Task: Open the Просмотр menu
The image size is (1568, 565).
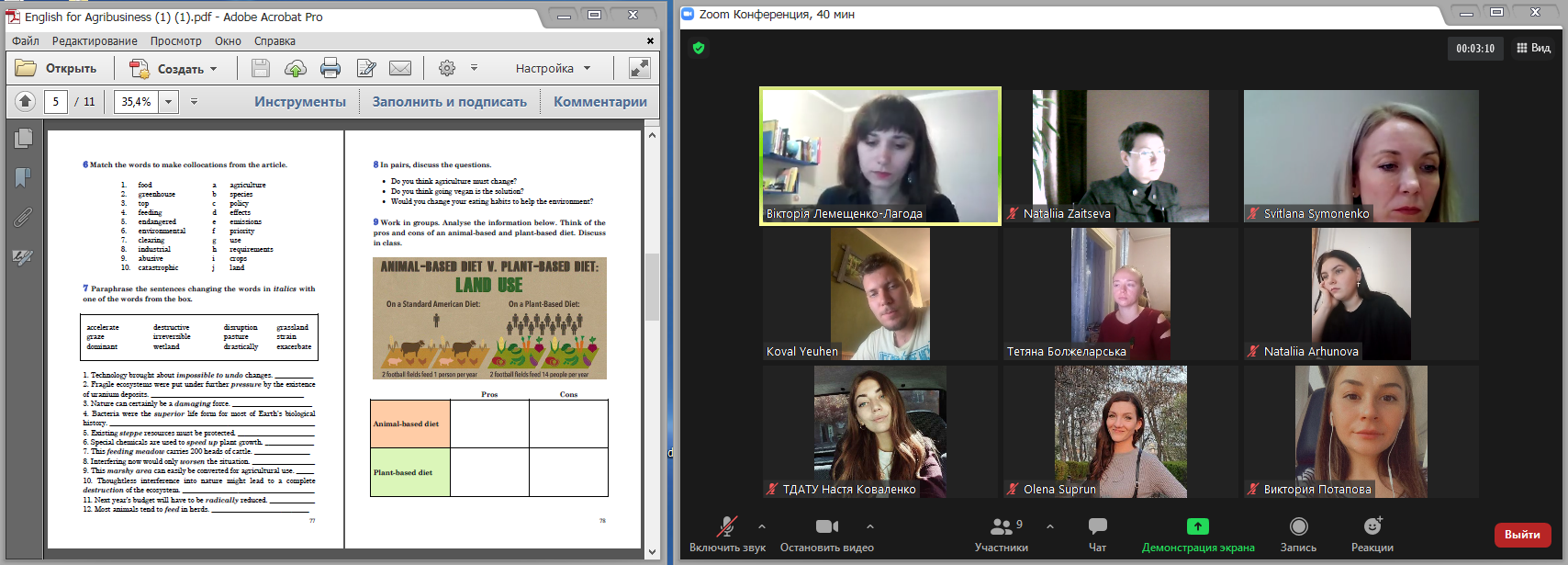Action: pyautogui.click(x=176, y=40)
